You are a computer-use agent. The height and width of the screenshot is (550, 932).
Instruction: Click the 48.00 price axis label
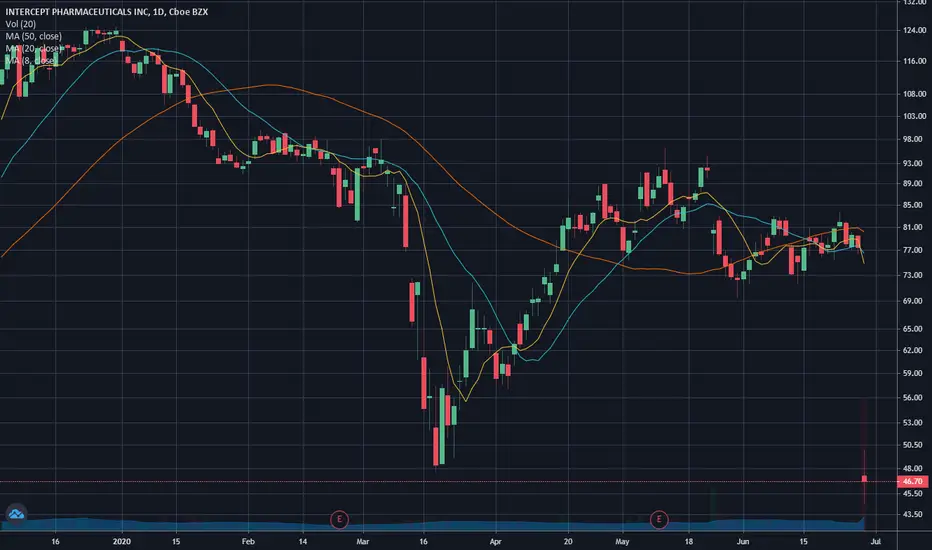point(912,469)
